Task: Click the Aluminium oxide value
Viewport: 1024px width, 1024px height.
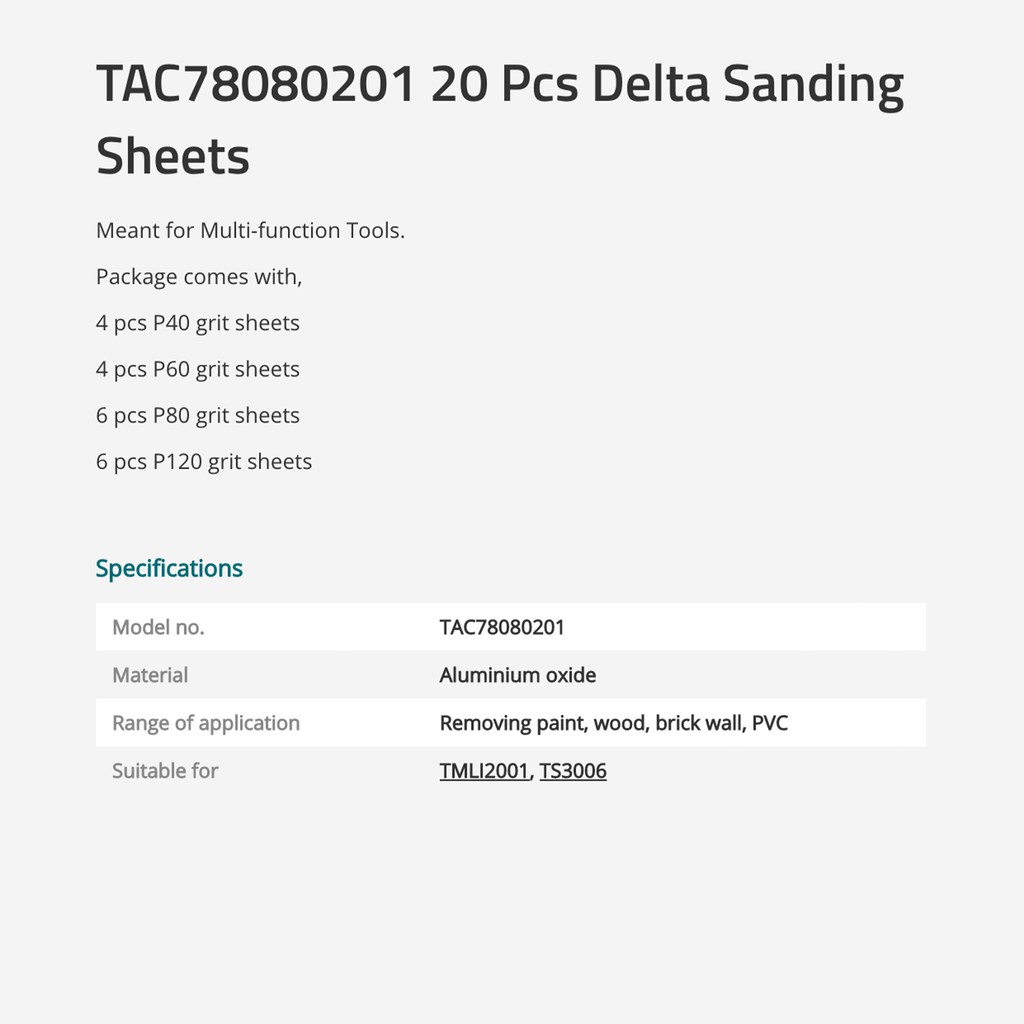Action: coord(518,675)
